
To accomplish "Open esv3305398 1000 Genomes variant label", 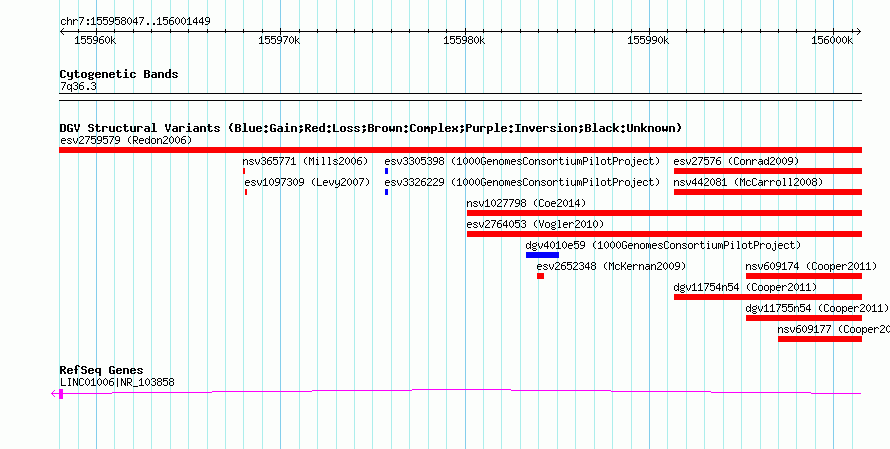I will pos(522,161).
